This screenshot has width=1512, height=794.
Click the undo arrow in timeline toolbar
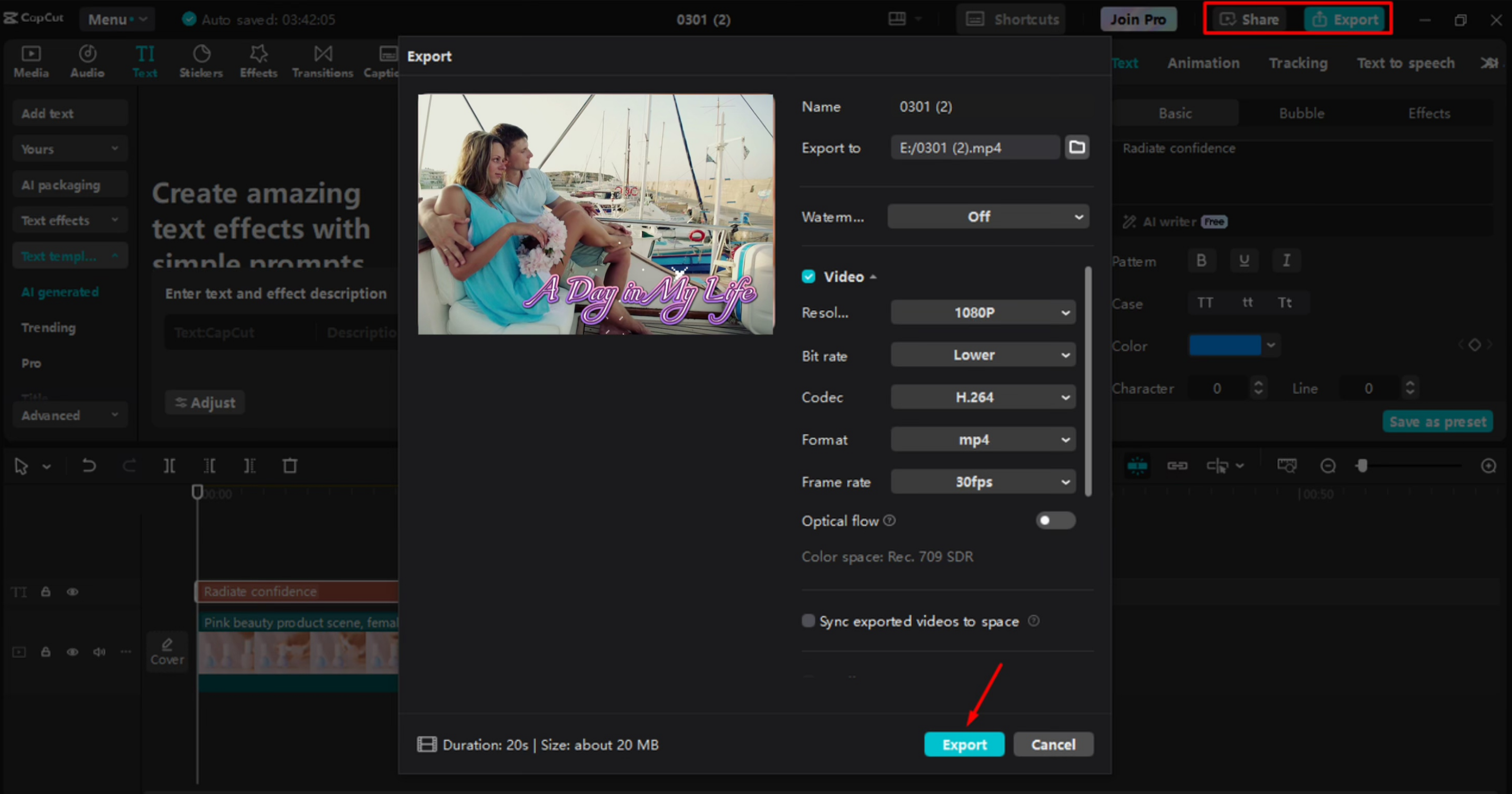coord(89,466)
